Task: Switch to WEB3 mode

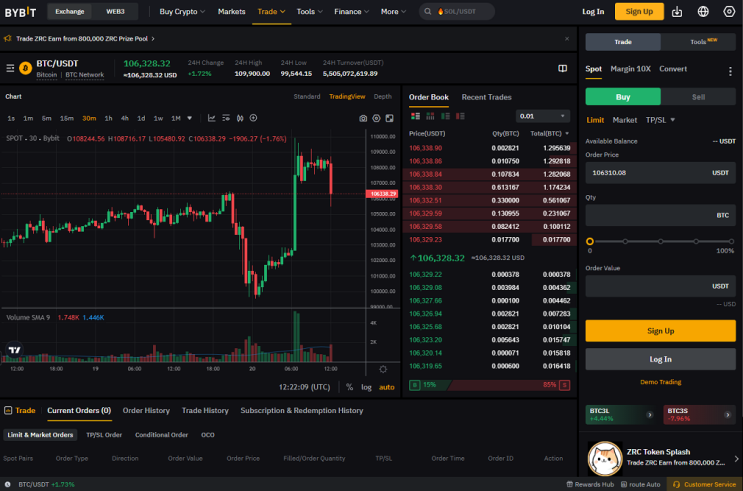Action: (115, 11)
